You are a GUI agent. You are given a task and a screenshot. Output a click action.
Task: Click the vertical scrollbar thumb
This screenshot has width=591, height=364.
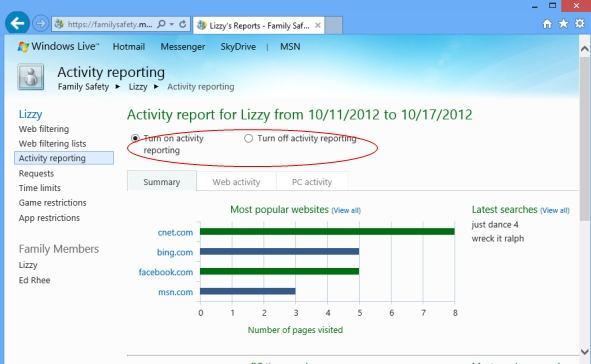click(585, 139)
